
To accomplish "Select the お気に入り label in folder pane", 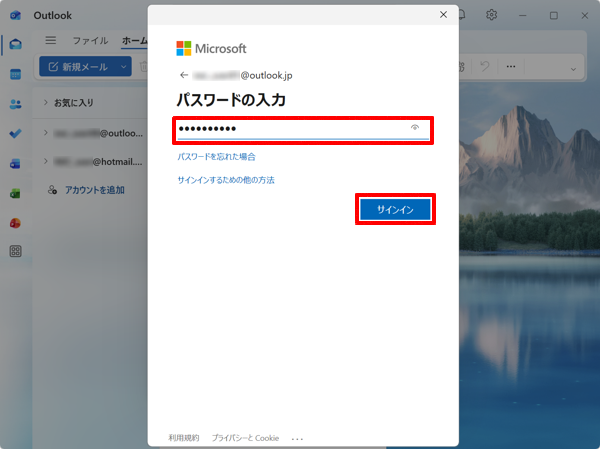I will (x=73, y=103).
